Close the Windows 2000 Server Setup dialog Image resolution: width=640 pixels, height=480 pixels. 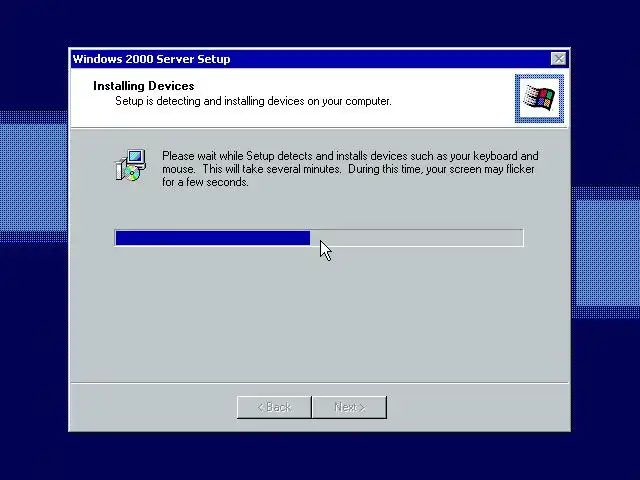(558, 59)
